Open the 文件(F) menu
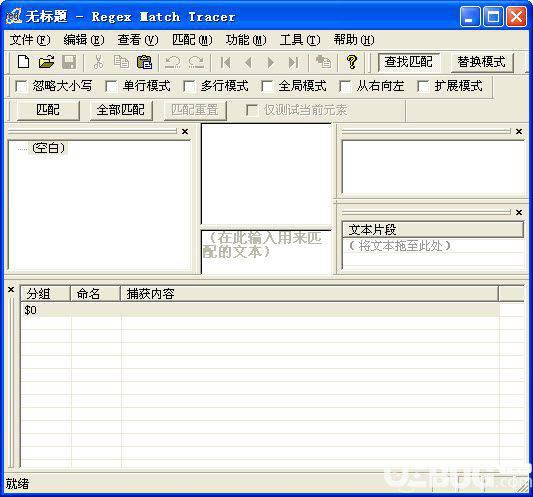 (x=30, y=40)
